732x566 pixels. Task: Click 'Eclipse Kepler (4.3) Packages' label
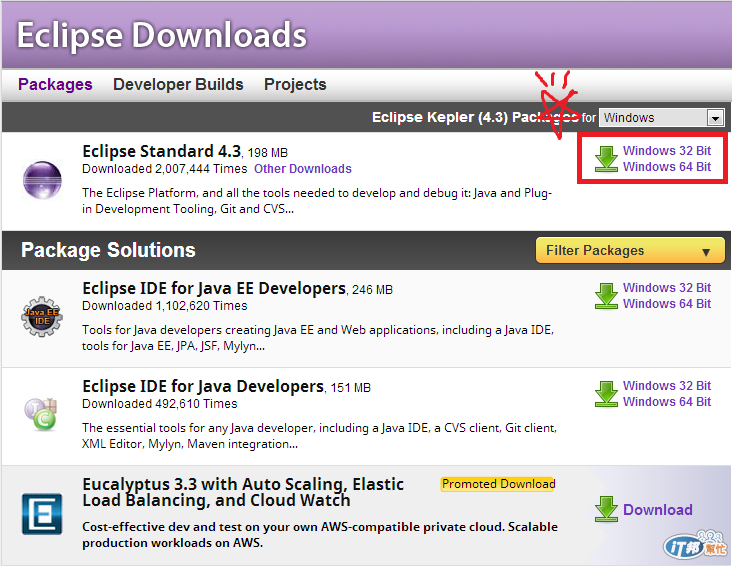(x=475, y=117)
